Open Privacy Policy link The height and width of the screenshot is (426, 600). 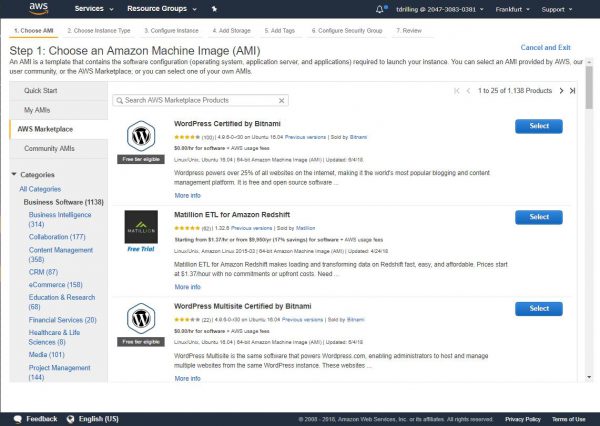pyautogui.click(x=523, y=419)
